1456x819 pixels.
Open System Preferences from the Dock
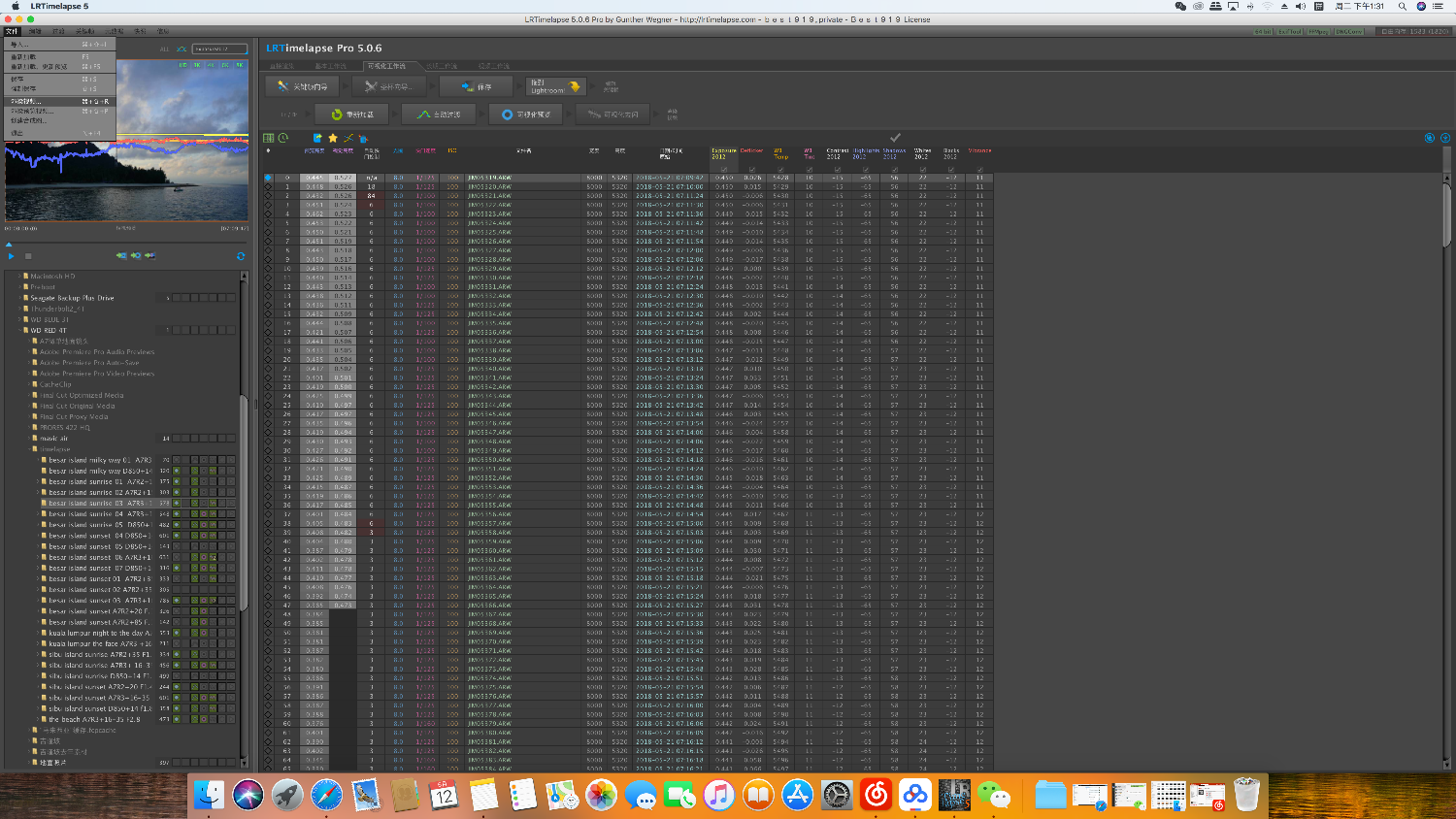[837, 795]
